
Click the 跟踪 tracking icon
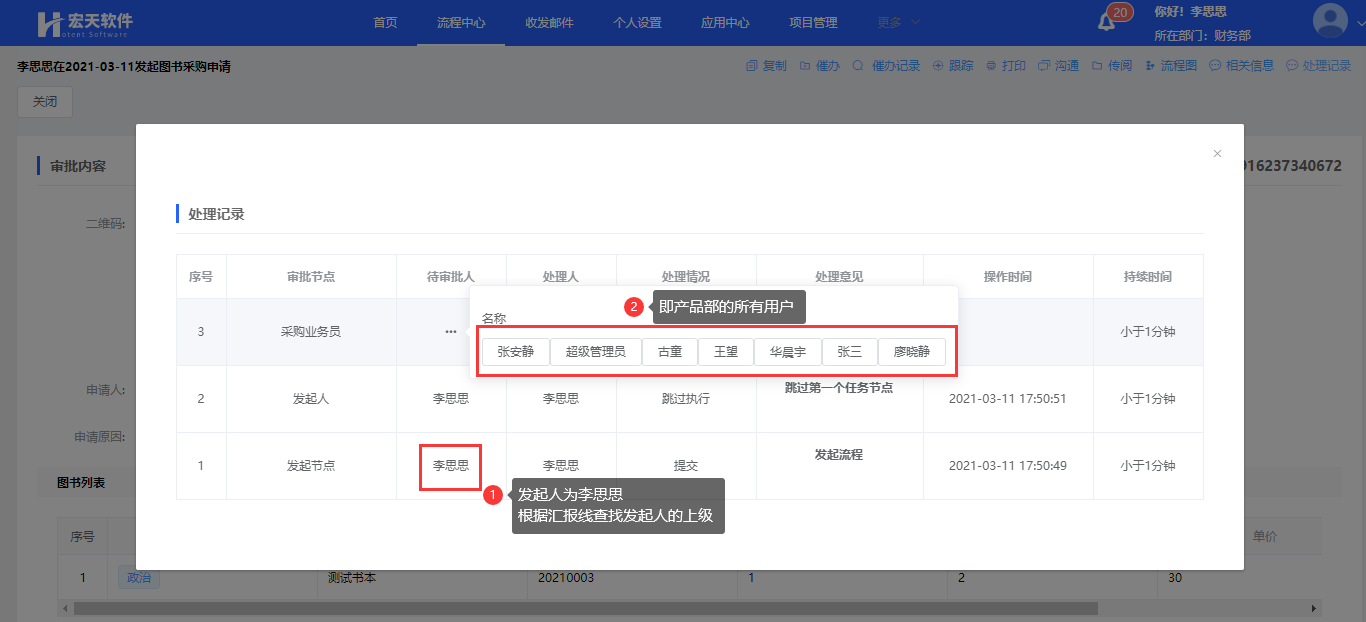(x=938, y=66)
